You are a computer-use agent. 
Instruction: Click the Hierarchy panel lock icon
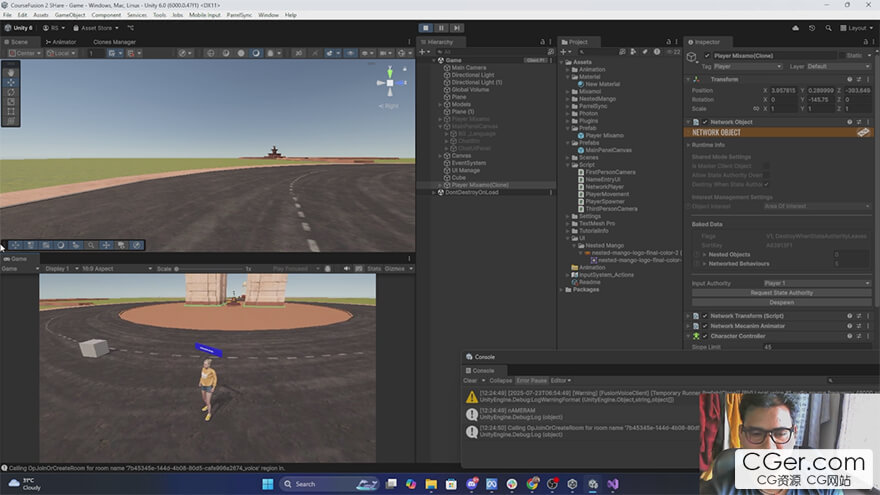(x=543, y=42)
